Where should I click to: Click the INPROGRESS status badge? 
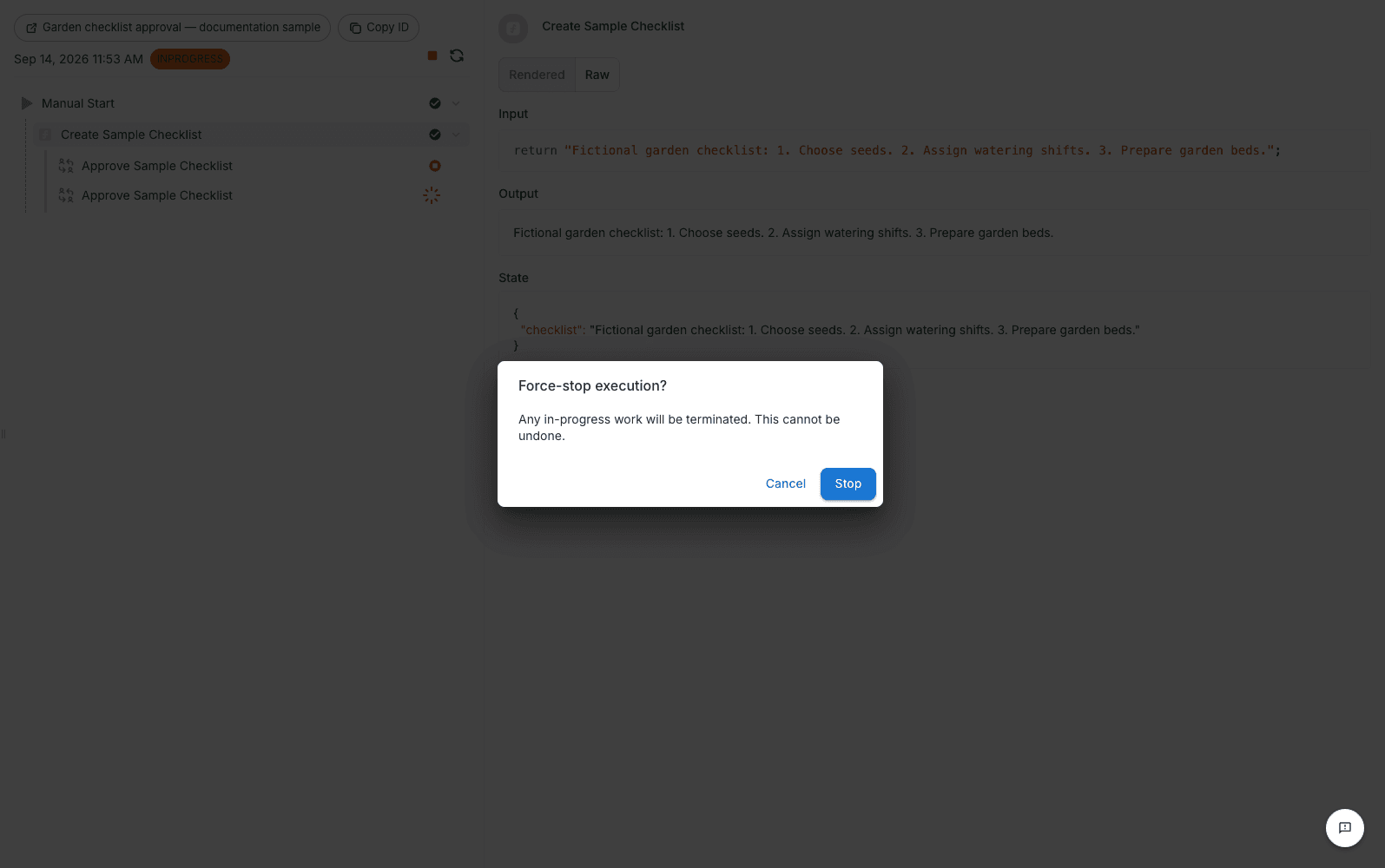190,59
